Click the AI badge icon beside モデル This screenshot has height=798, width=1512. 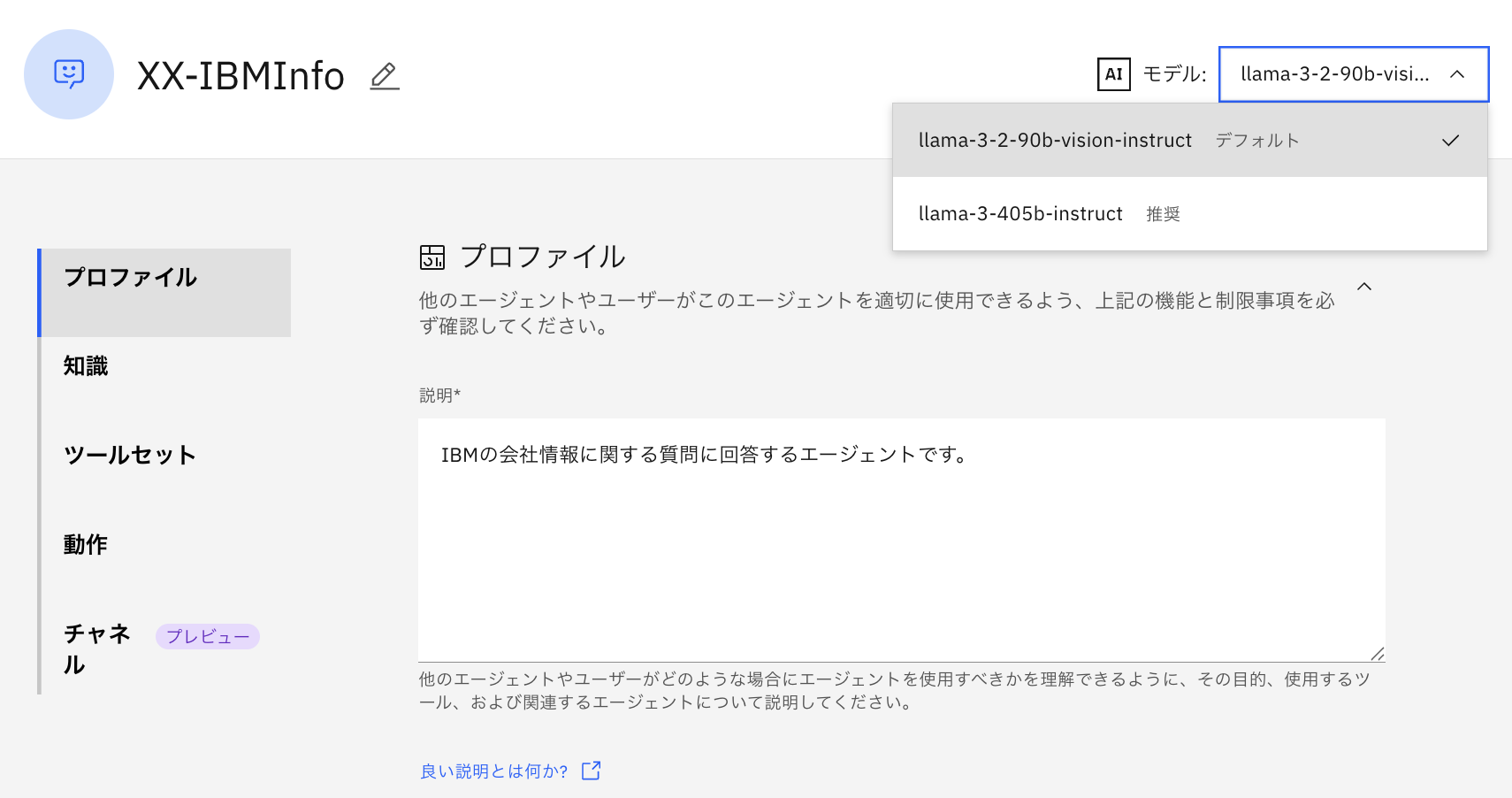[x=1113, y=74]
